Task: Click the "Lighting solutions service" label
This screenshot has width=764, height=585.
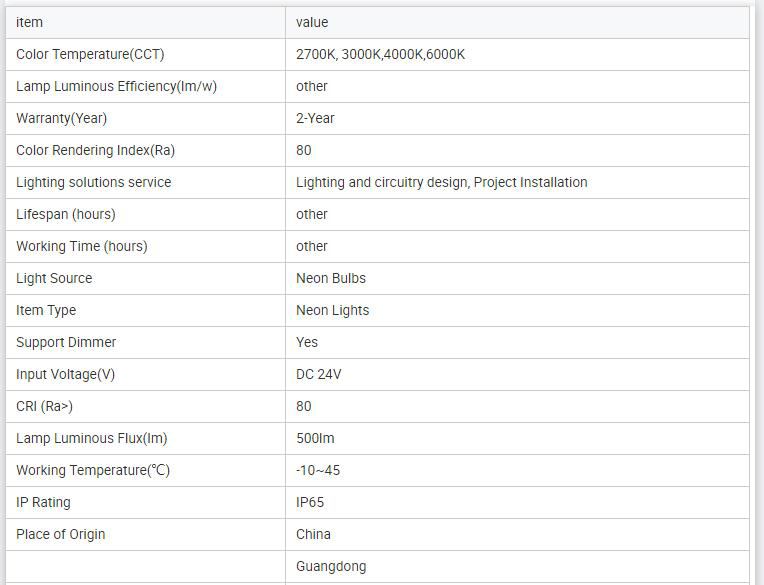Action: click(93, 183)
